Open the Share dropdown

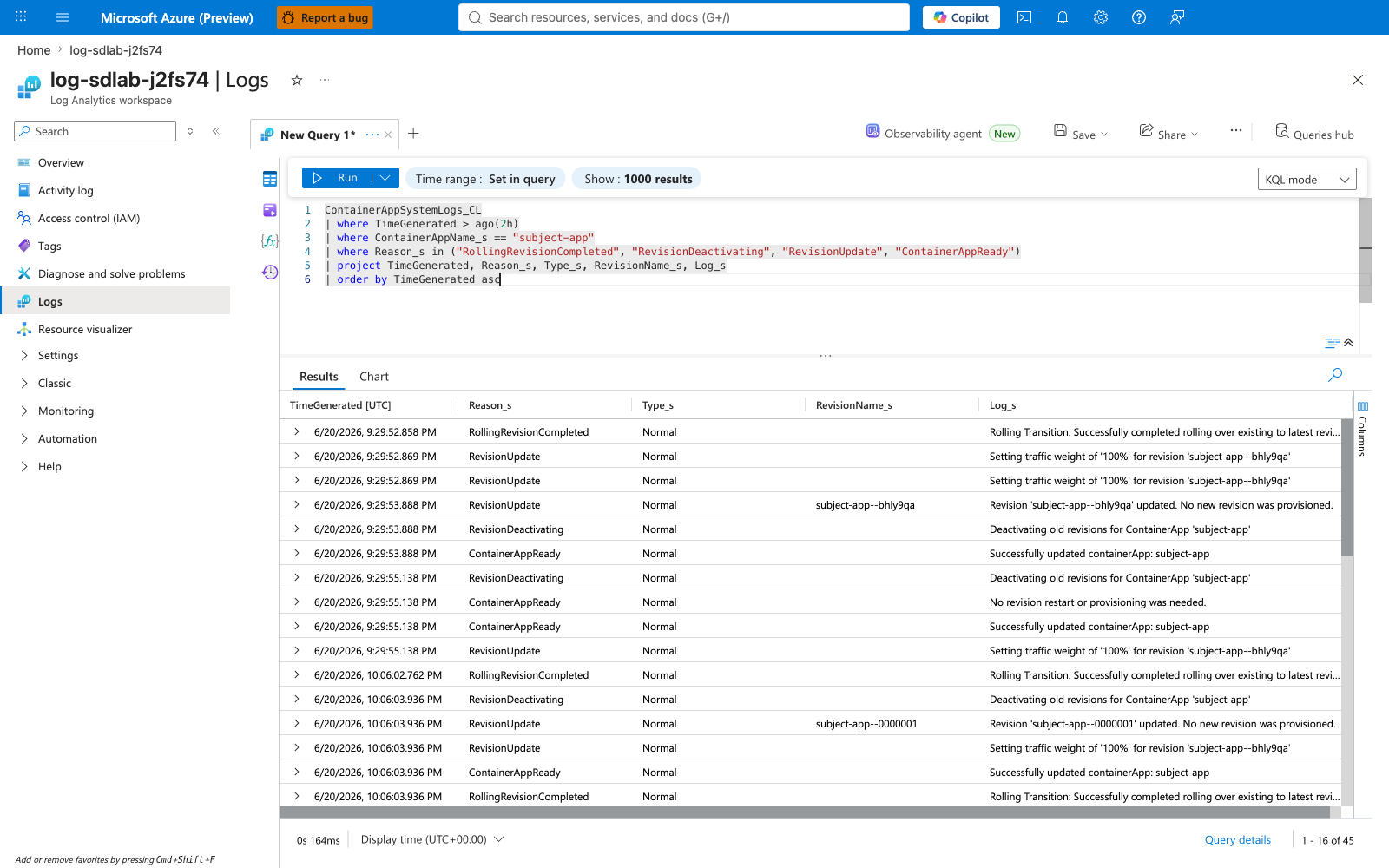pyautogui.click(x=1168, y=133)
